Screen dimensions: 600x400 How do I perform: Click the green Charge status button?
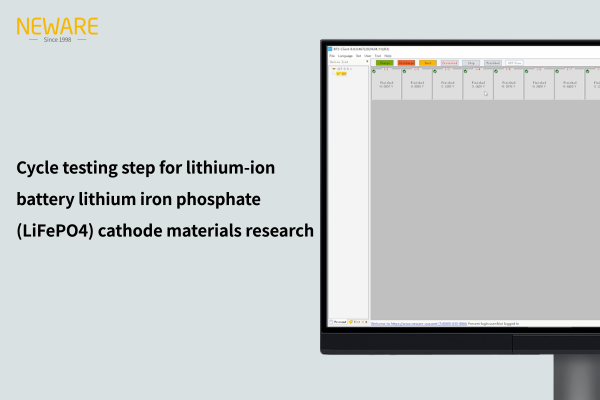[x=384, y=62]
